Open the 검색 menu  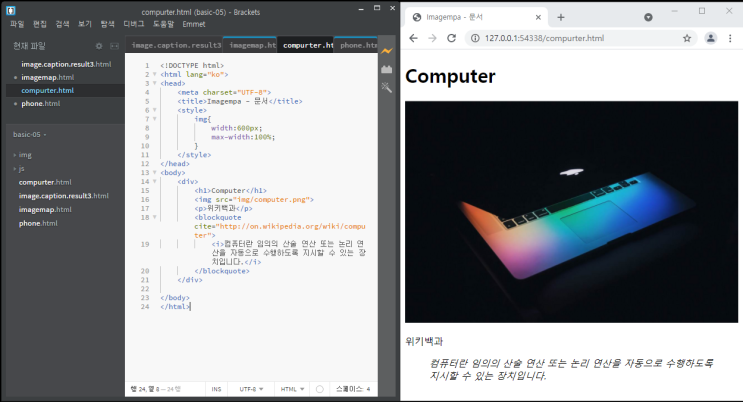[63, 24]
